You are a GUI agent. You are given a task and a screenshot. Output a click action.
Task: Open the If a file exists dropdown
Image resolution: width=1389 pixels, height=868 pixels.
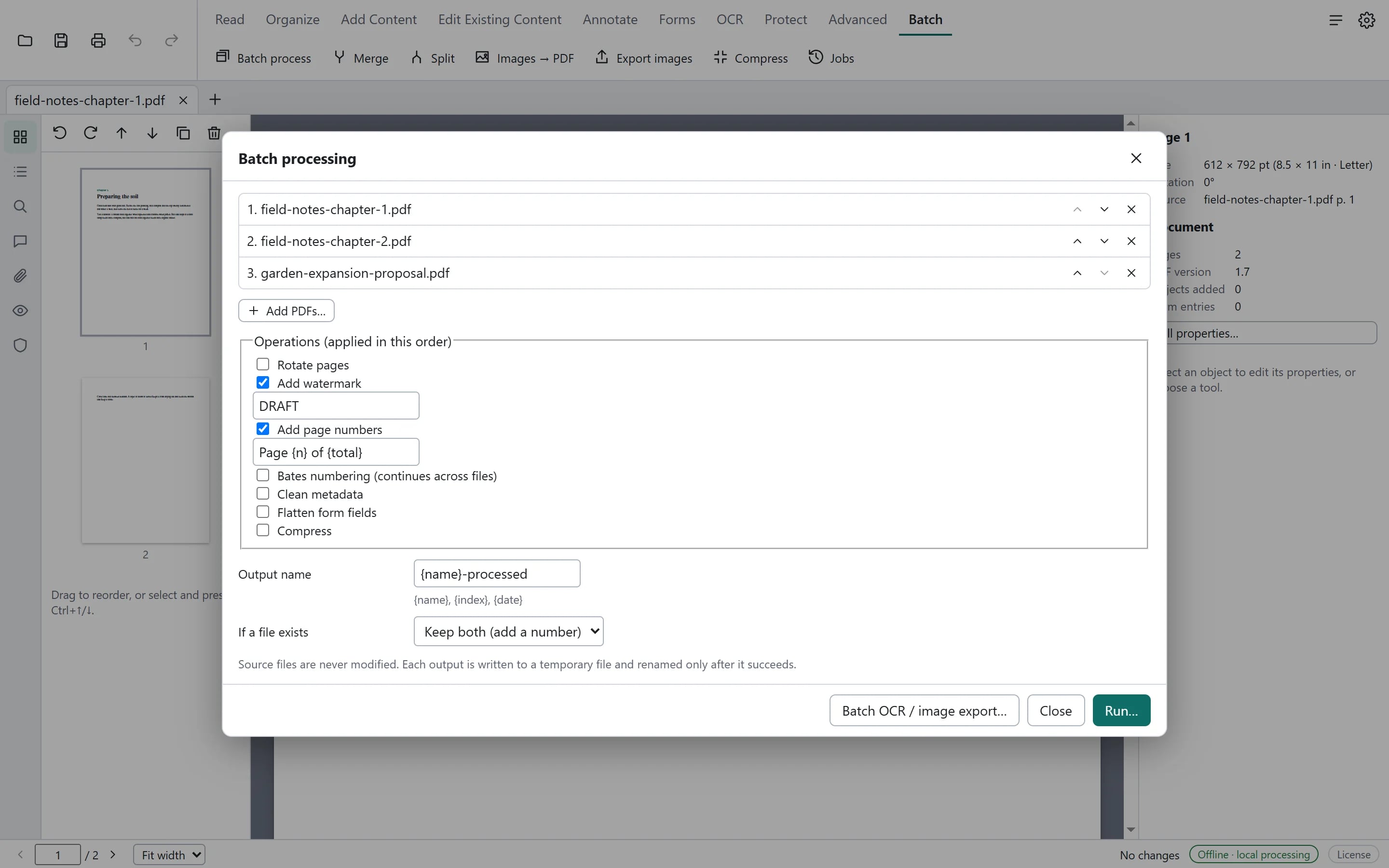tap(508, 632)
